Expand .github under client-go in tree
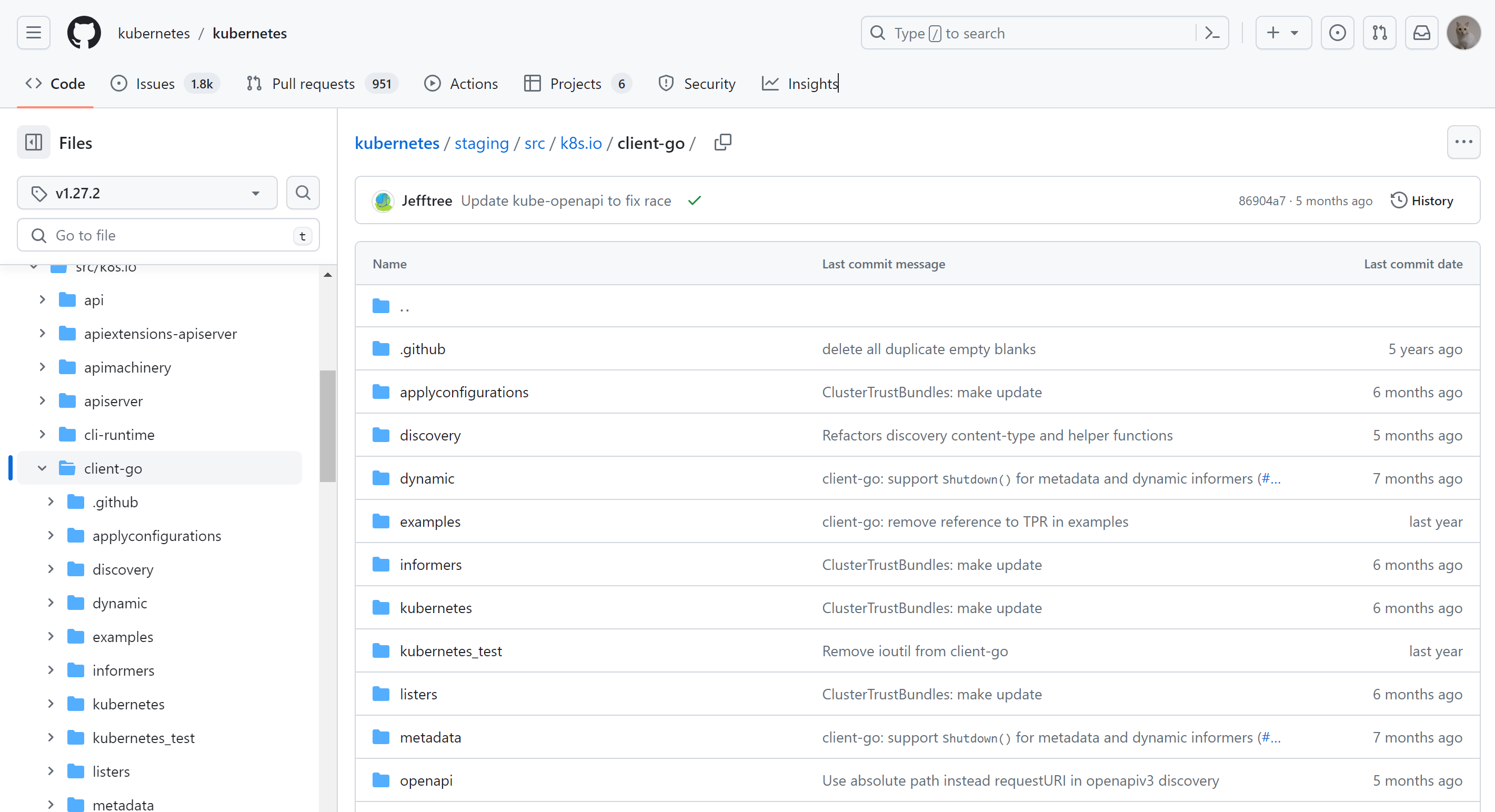 [51, 502]
